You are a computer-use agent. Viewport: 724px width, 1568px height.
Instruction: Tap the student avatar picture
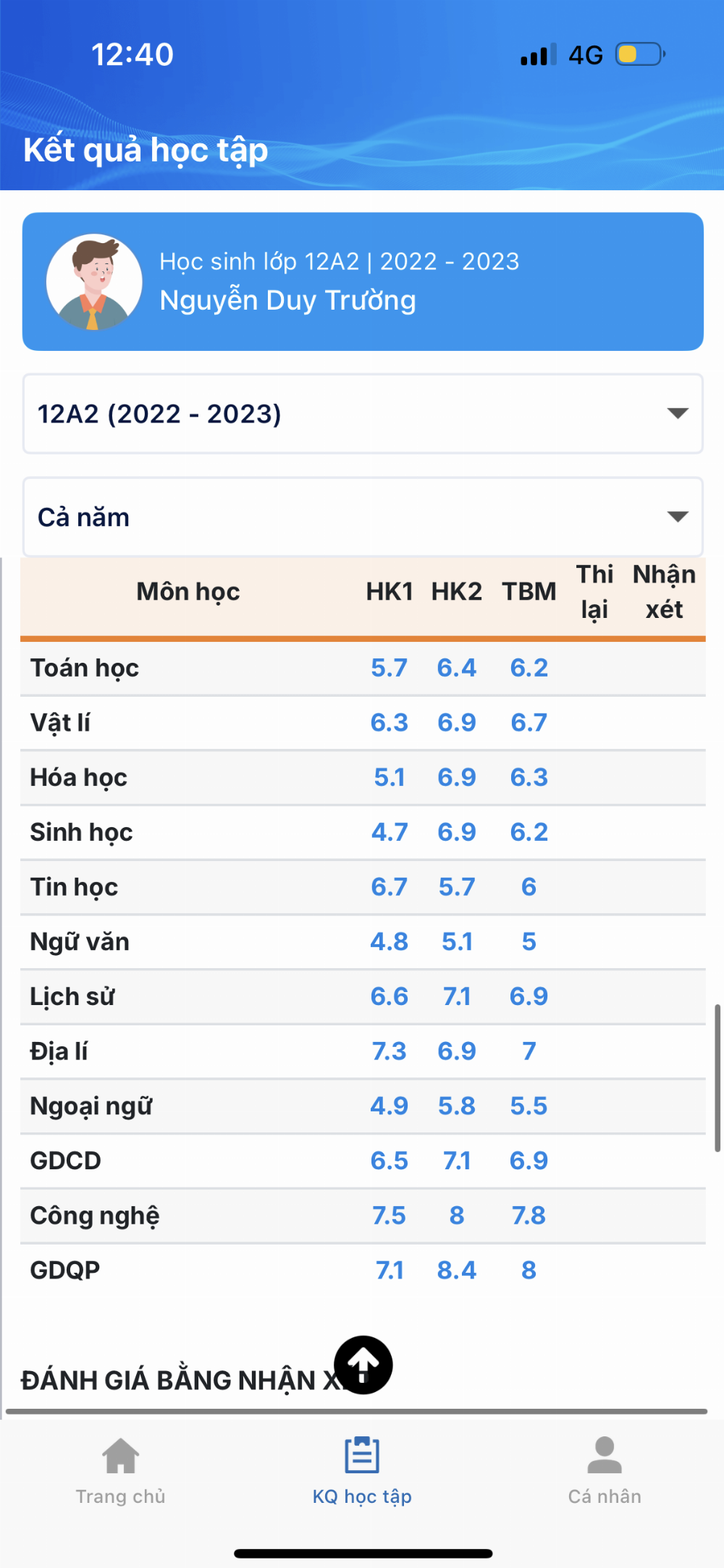(x=94, y=282)
